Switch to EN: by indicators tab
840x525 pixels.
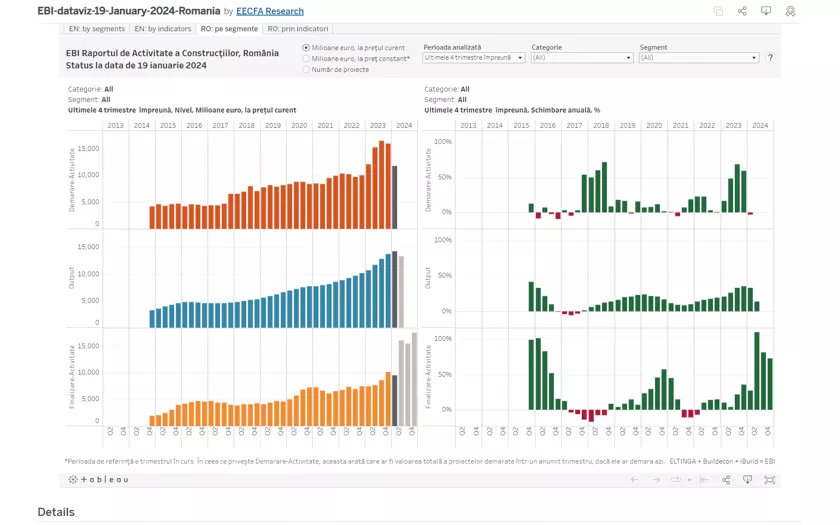(x=162, y=29)
